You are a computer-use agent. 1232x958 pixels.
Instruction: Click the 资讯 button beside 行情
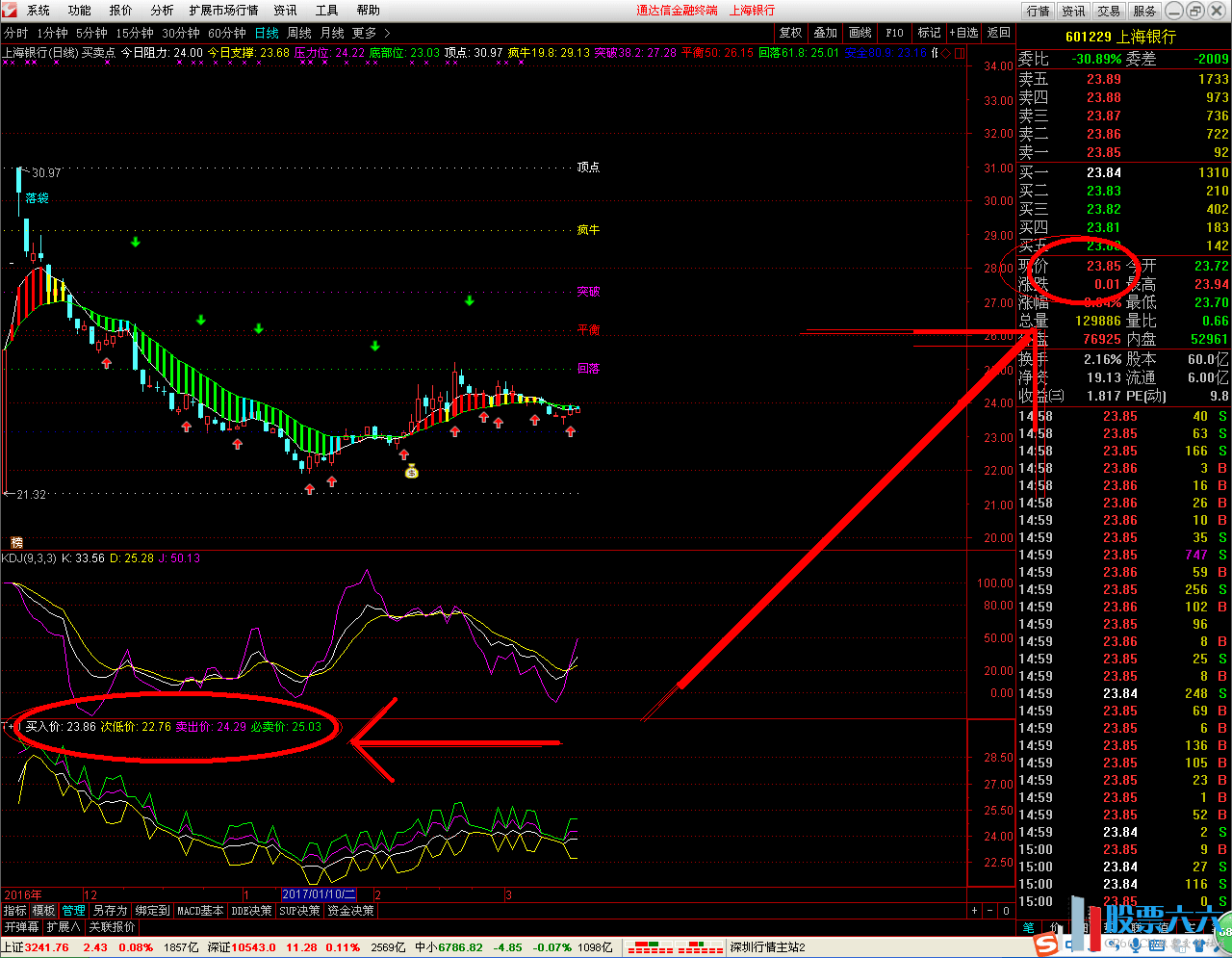pos(1073,11)
